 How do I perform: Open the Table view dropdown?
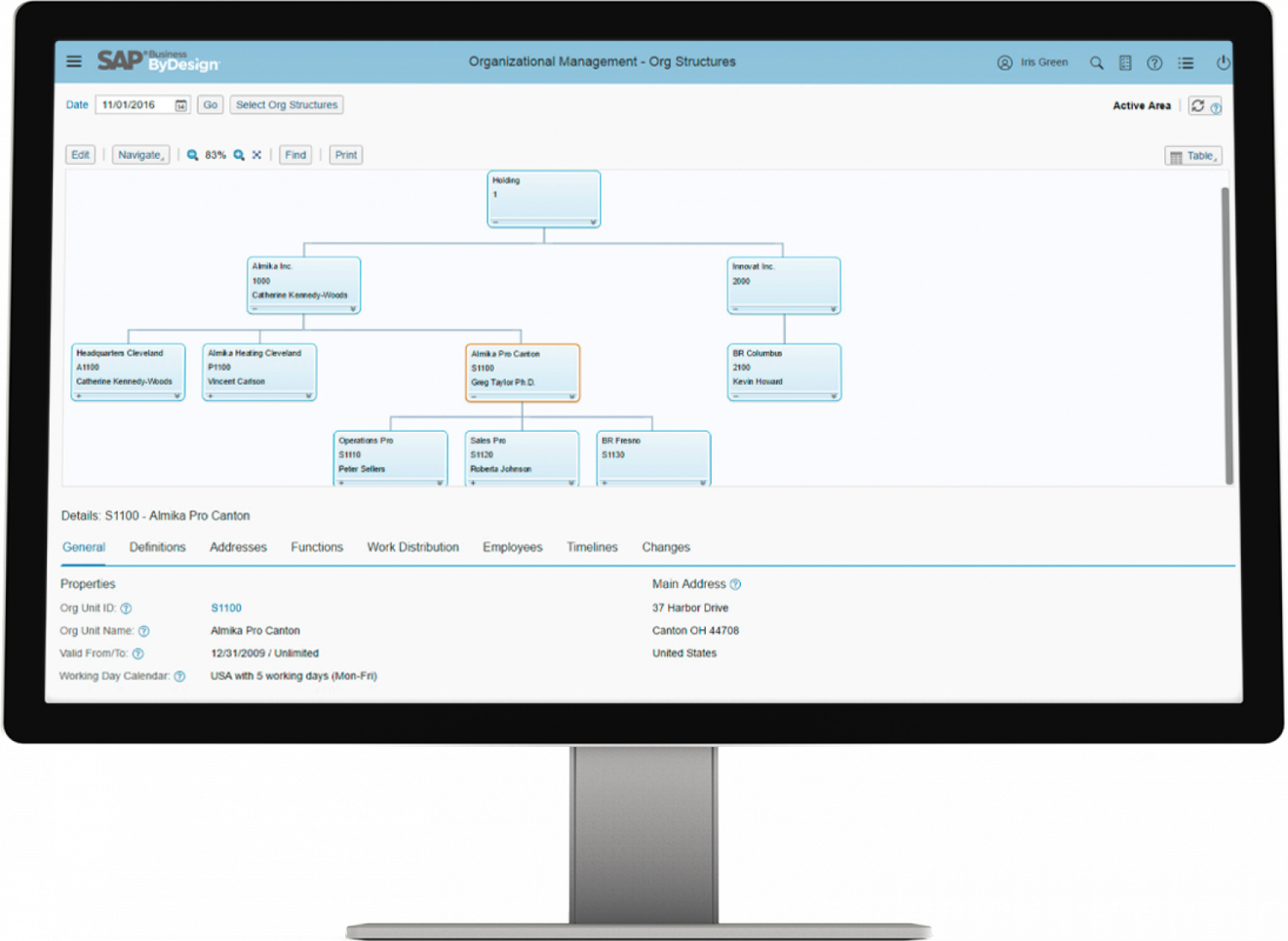tap(1193, 156)
